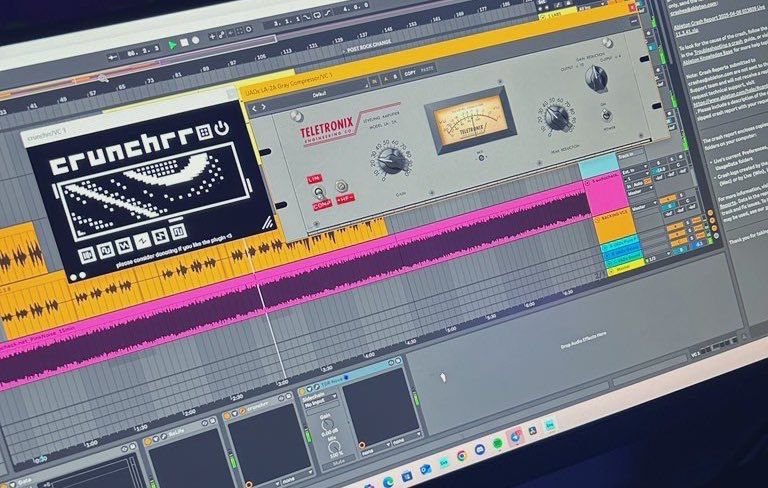Open Outlook from the taskbar

click(x=426, y=469)
